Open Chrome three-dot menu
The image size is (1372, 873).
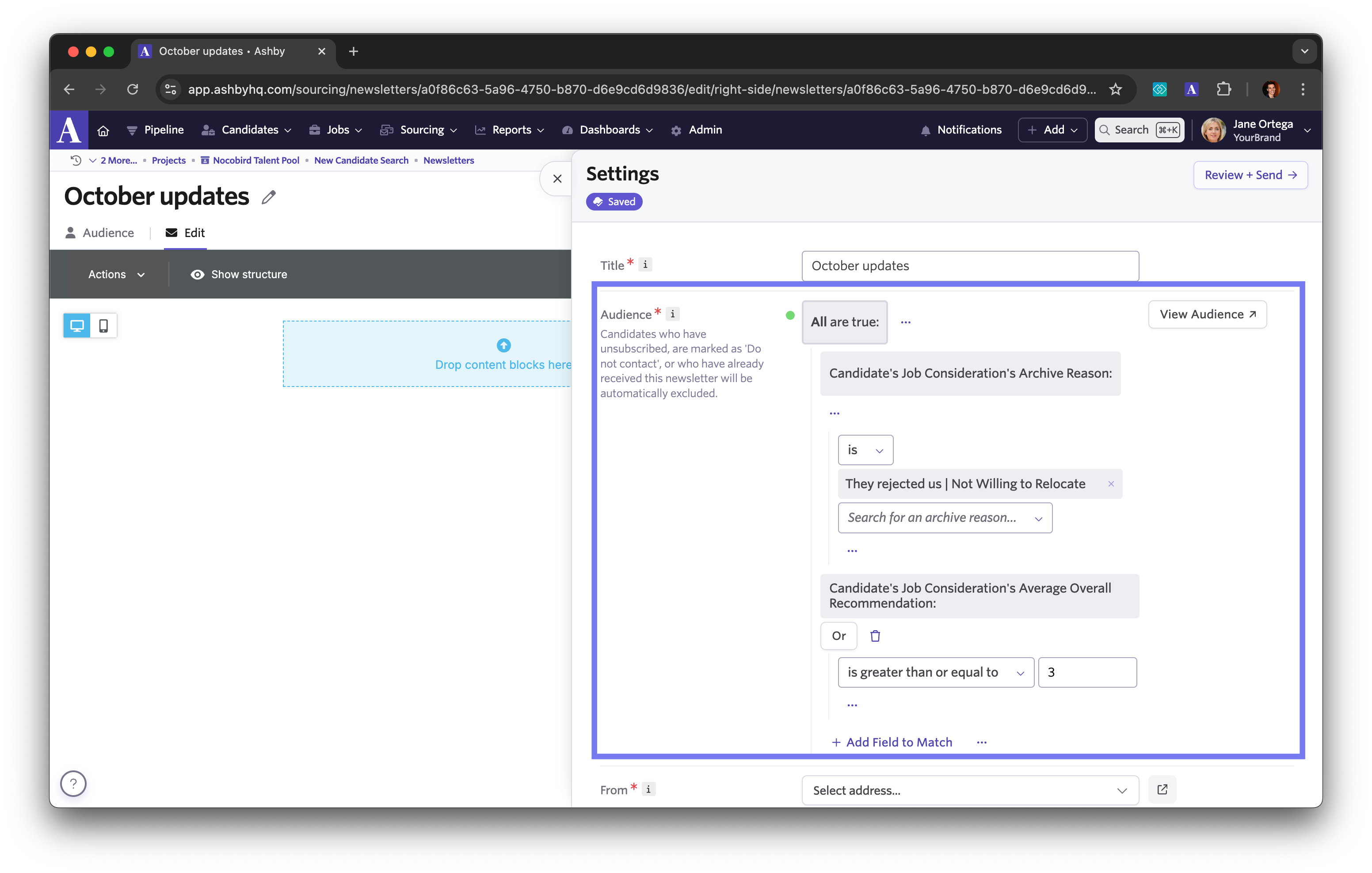click(1303, 89)
